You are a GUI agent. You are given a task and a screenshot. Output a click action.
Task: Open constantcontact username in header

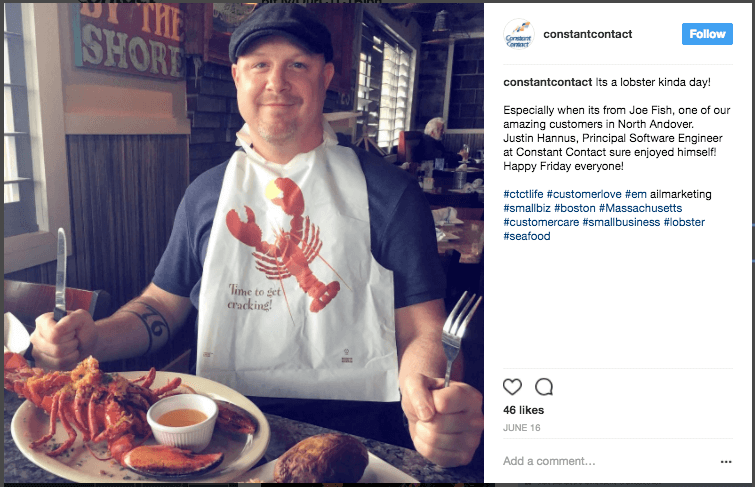tap(587, 34)
